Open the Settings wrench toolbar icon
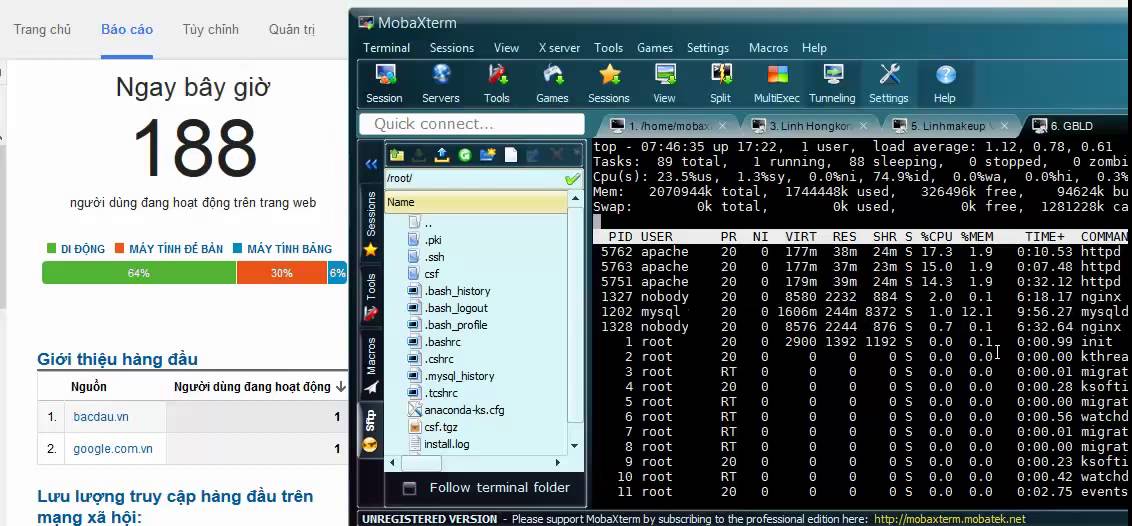This screenshot has width=1132, height=526. (889, 84)
